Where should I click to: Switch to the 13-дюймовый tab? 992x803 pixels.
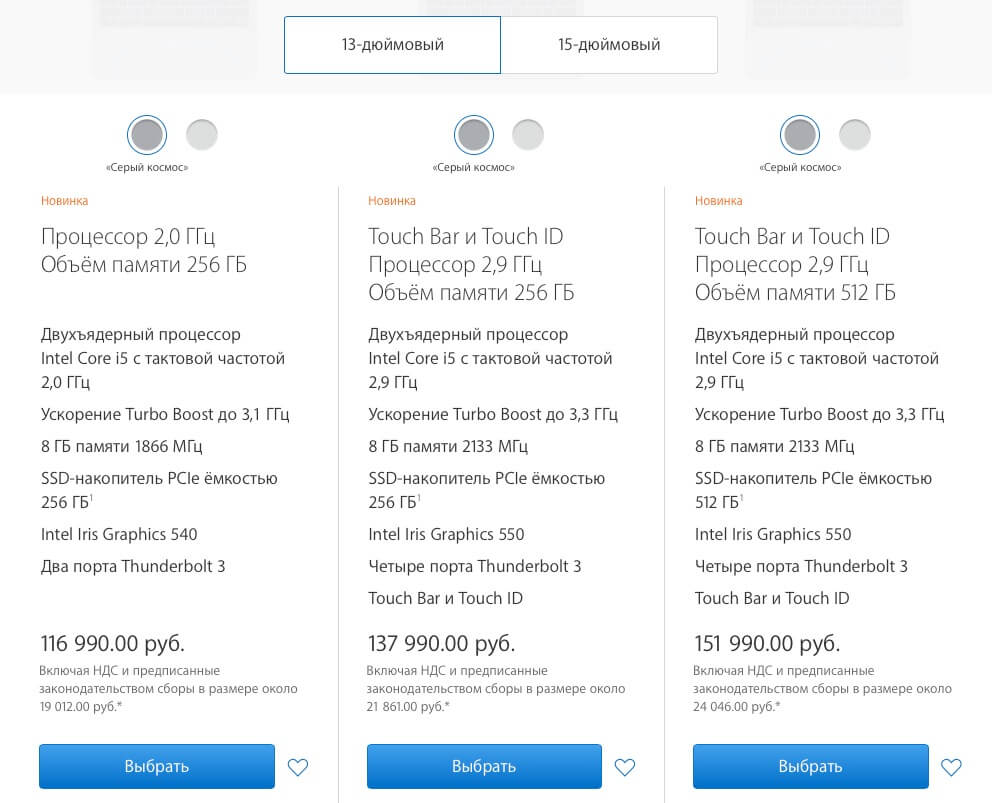(392, 45)
